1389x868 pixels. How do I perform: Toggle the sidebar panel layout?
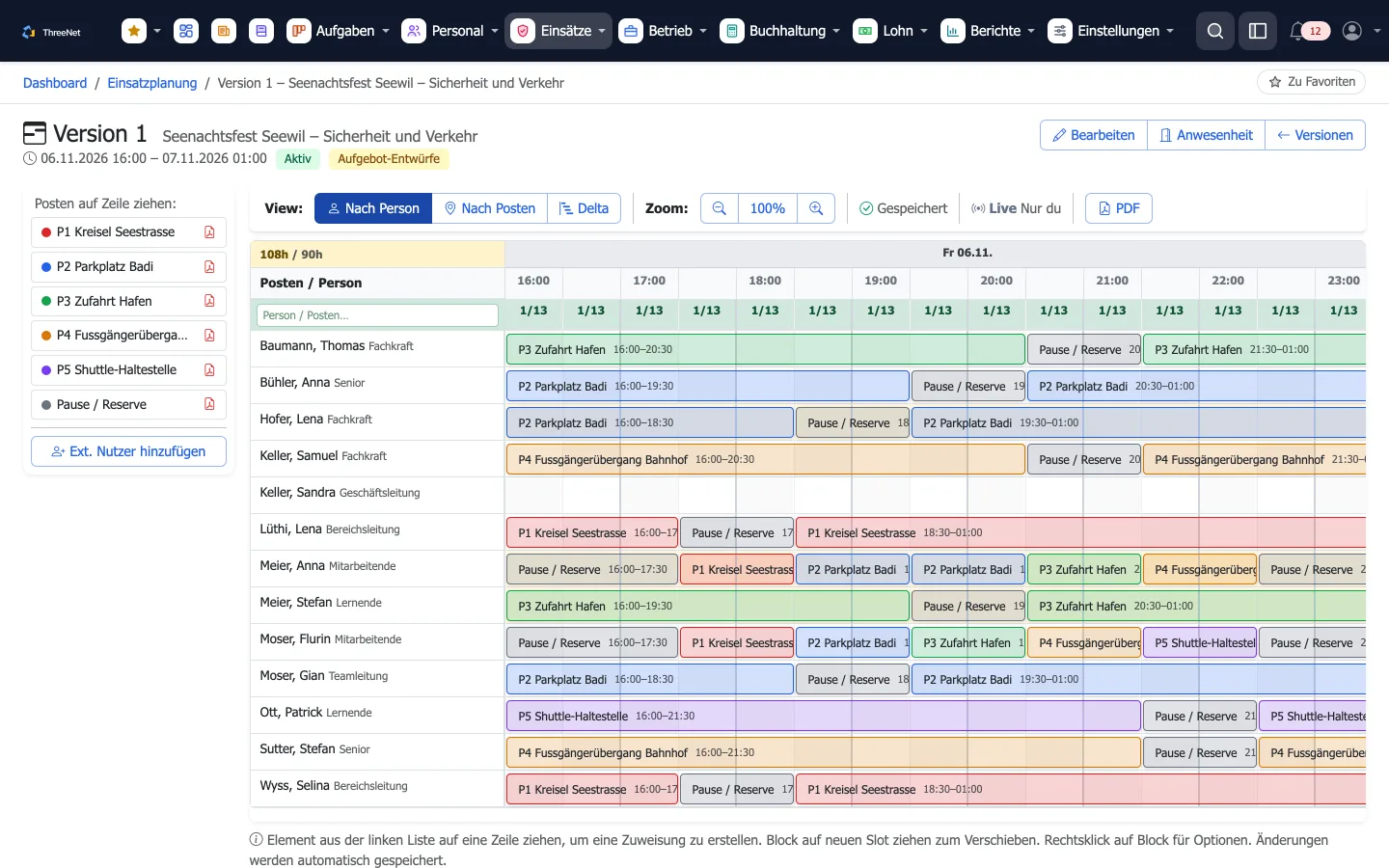(x=1258, y=31)
